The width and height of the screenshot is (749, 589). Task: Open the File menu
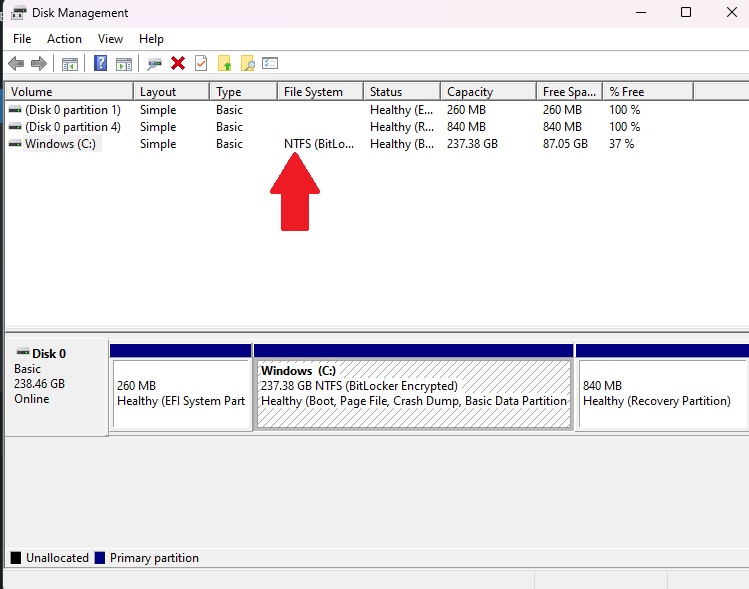coord(22,39)
